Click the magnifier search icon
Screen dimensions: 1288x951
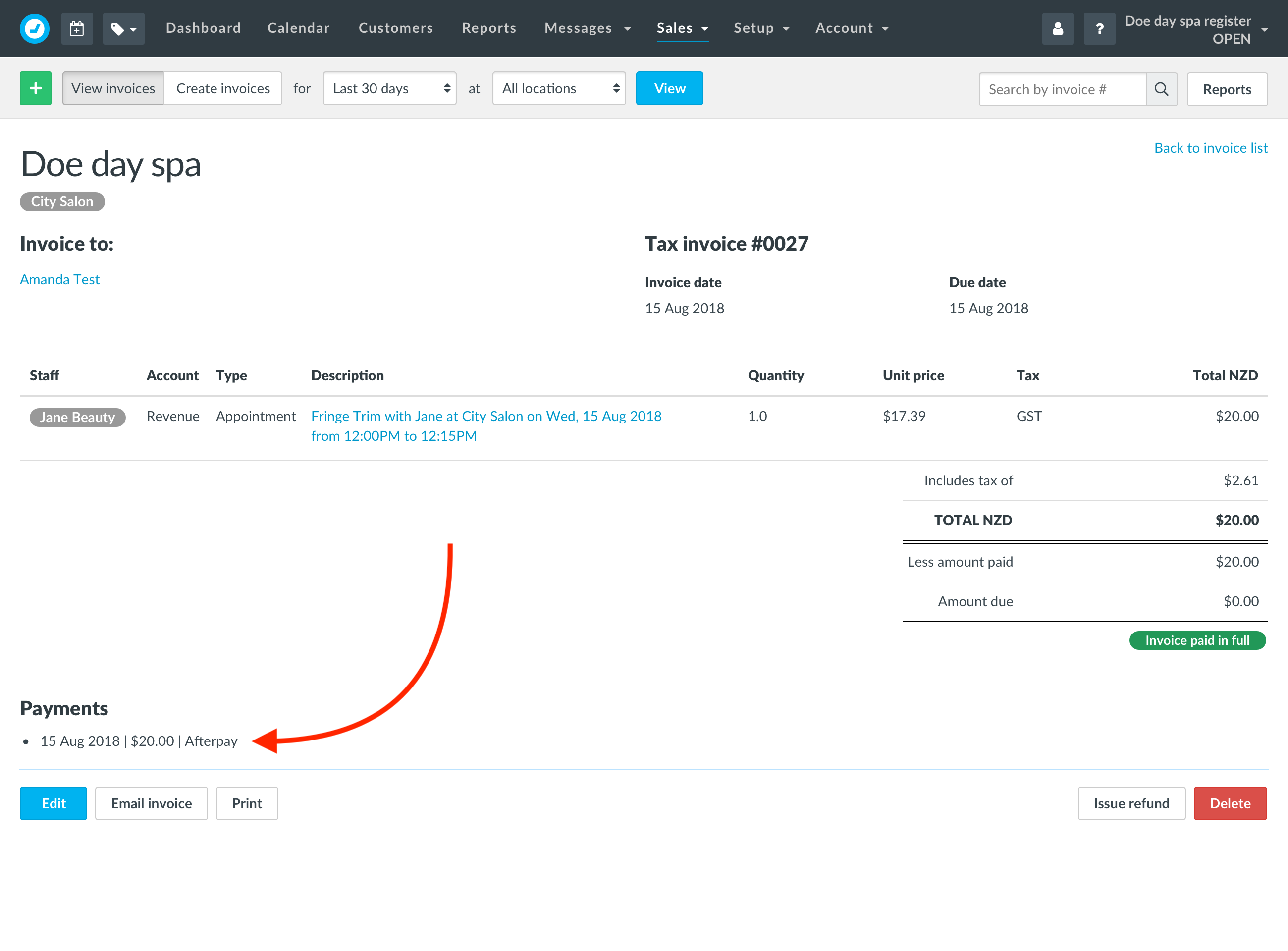[x=1161, y=89]
